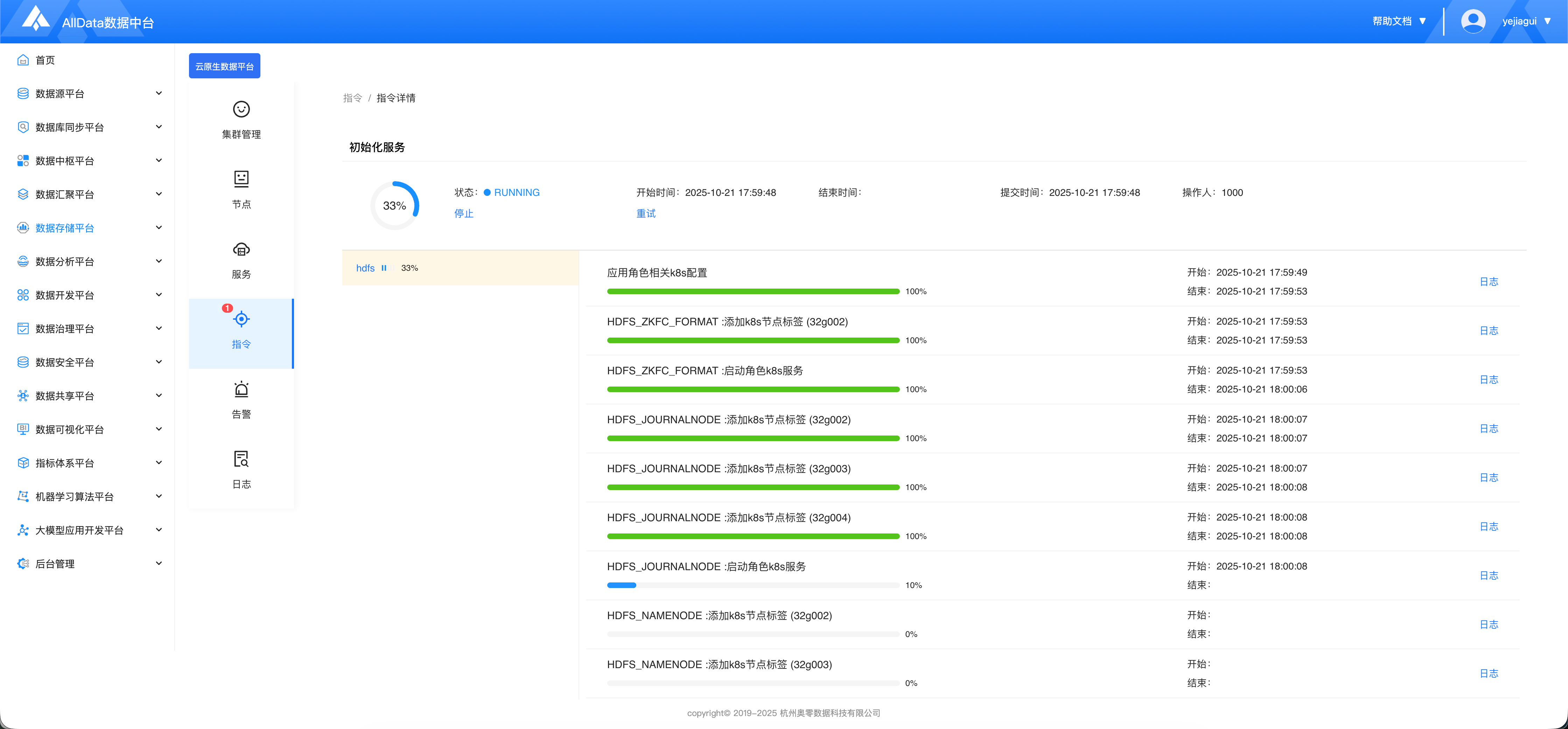This screenshot has height=729, width=1568.
Task: Open the 日志 log search icon
Action: (x=241, y=459)
